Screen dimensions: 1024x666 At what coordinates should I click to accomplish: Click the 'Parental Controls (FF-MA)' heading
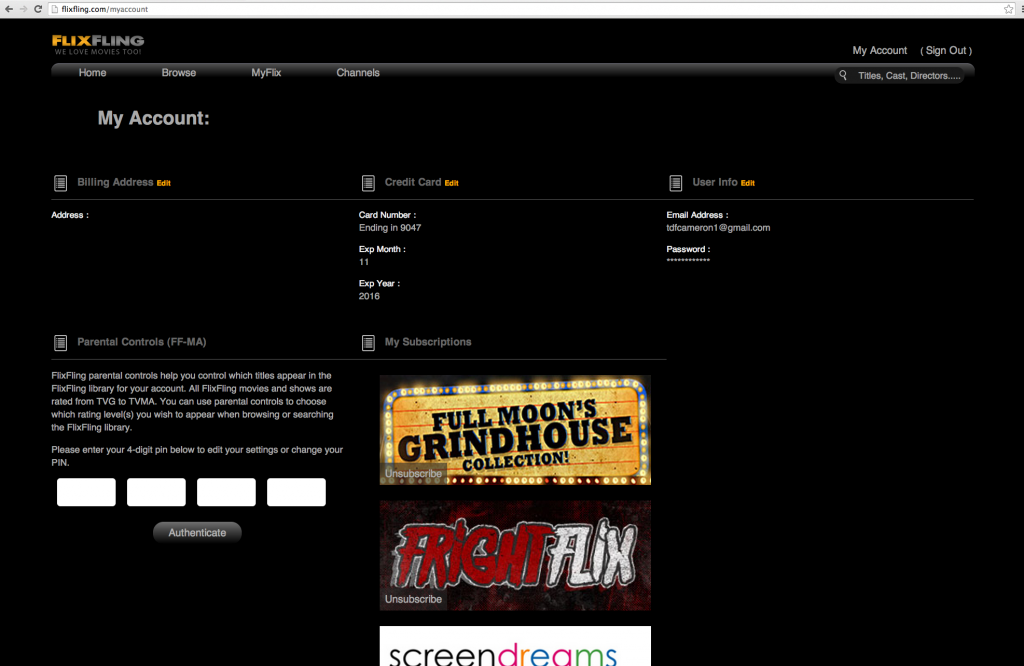pyautogui.click(x=142, y=342)
